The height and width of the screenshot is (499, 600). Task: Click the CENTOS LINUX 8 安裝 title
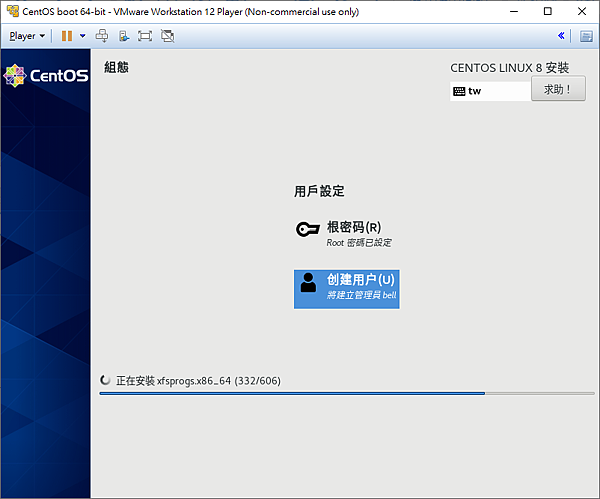[x=509, y=68]
